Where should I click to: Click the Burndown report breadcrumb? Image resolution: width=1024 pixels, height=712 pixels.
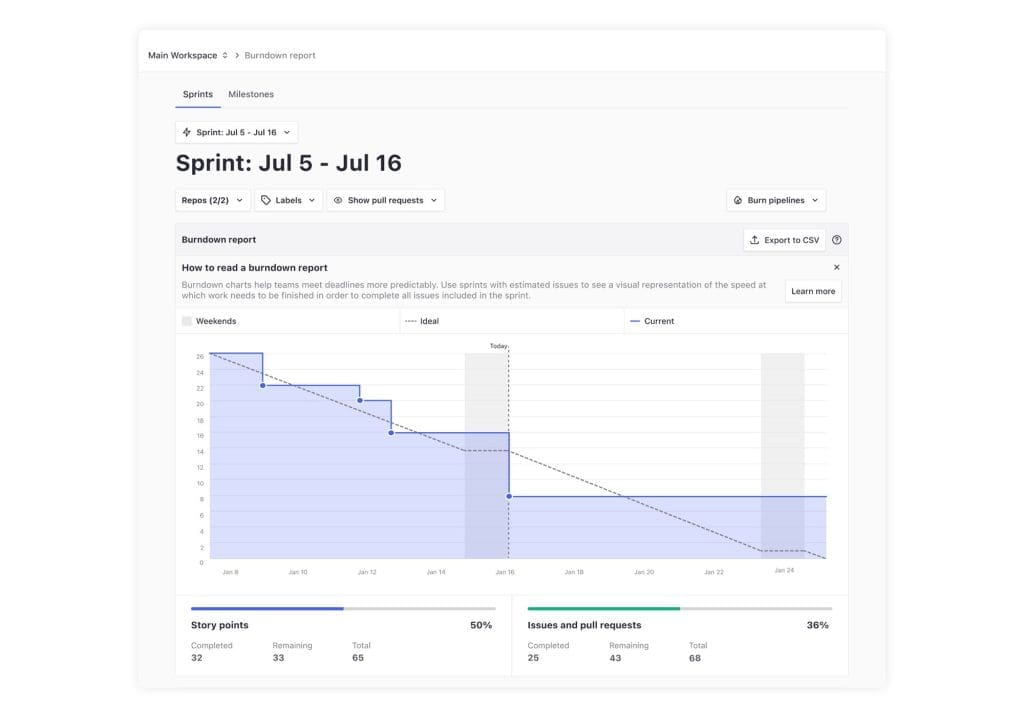280,56
